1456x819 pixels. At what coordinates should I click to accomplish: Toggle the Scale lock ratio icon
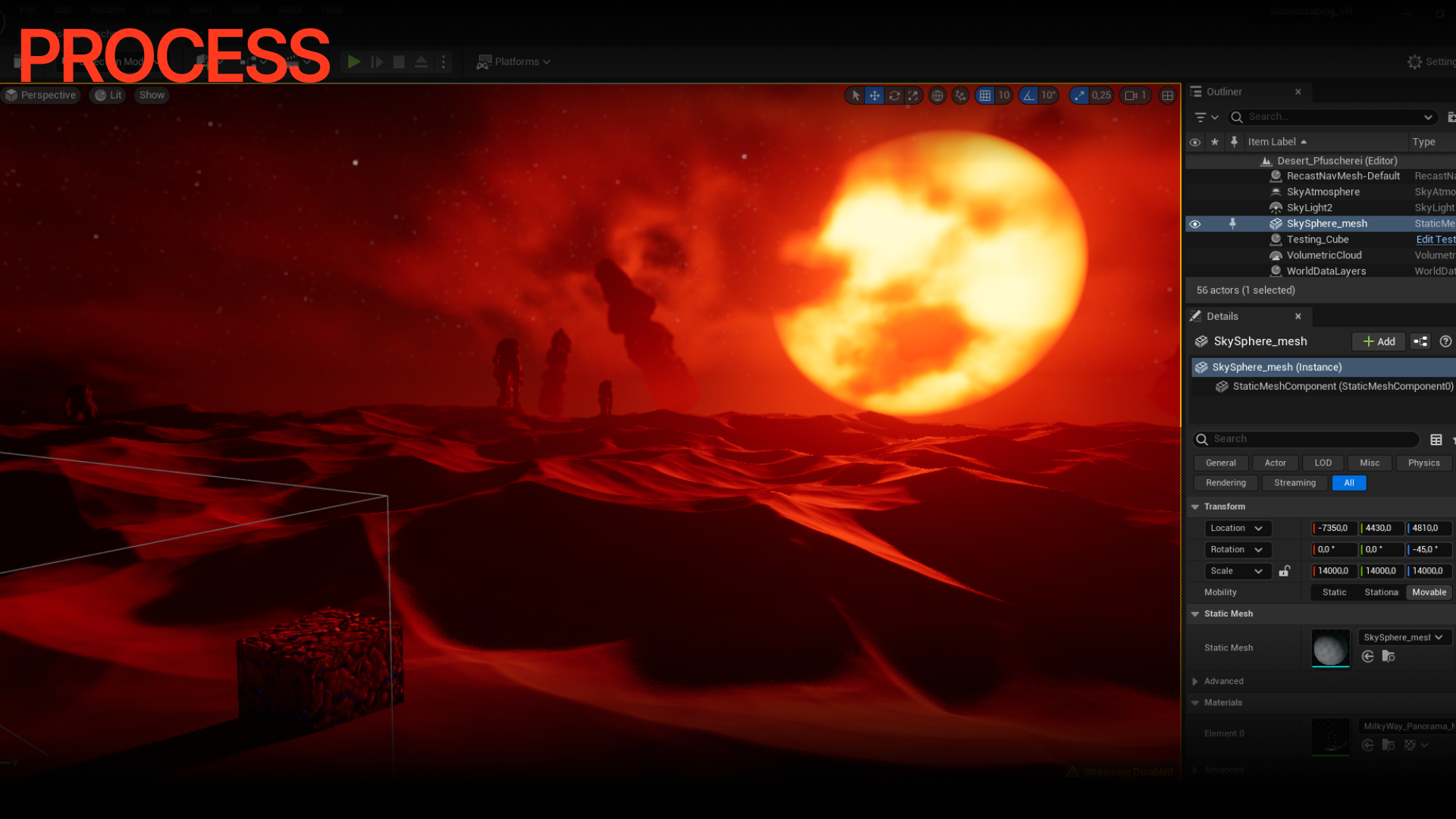(1285, 571)
